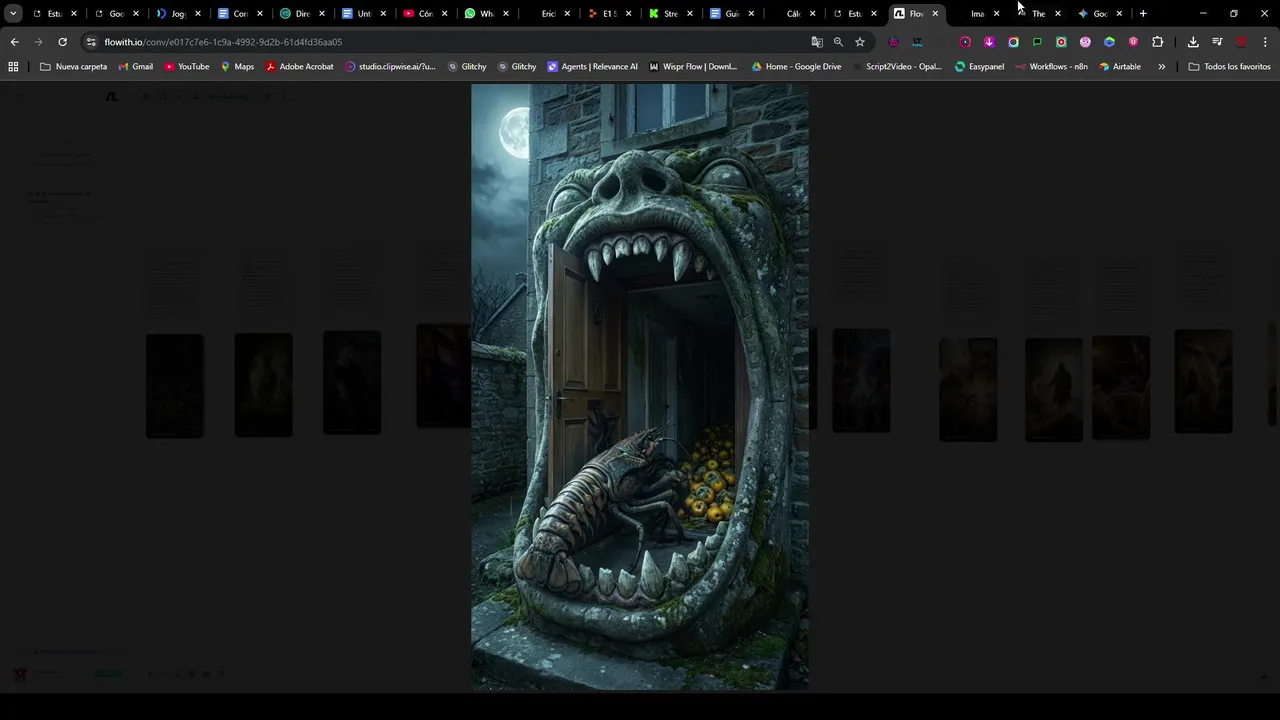Open the Airtable bookmark
Viewport: 1280px width, 720px height.
(x=1119, y=67)
